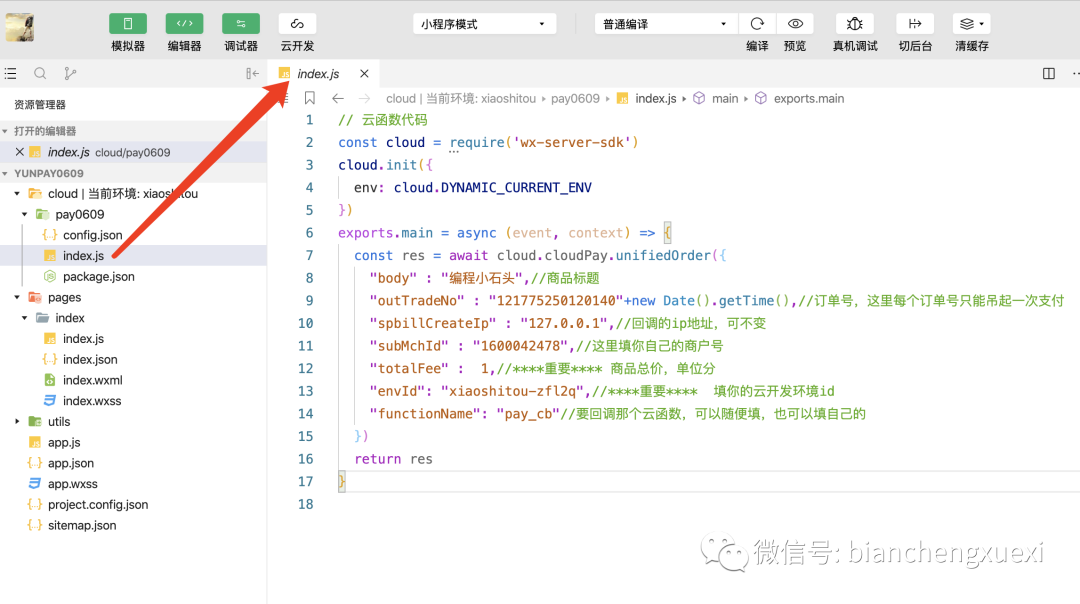Click "pay_cb" value on line 14
Image resolution: width=1080 pixels, height=604 pixels.
click(x=528, y=414)
